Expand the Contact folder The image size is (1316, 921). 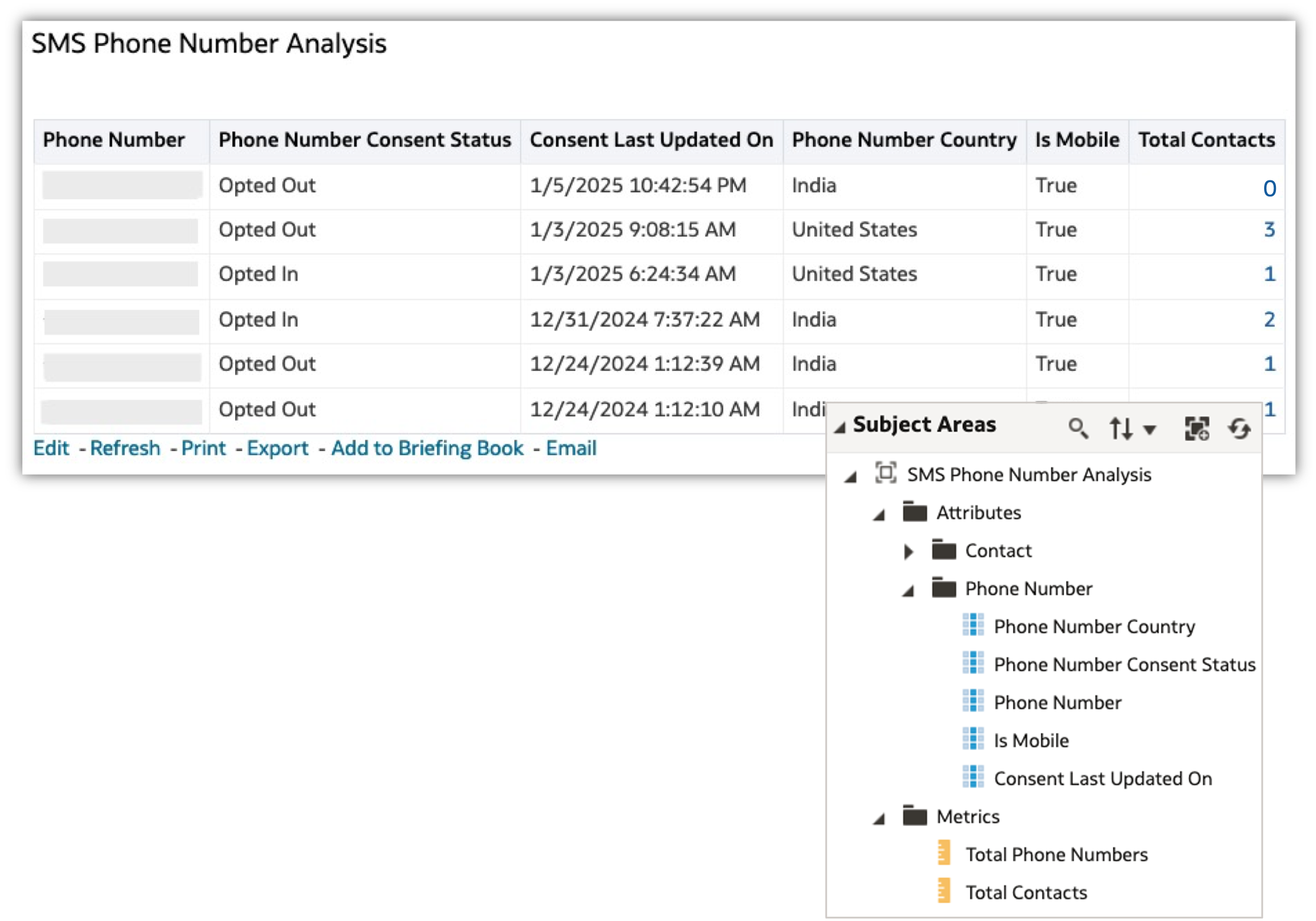point(909,551)
